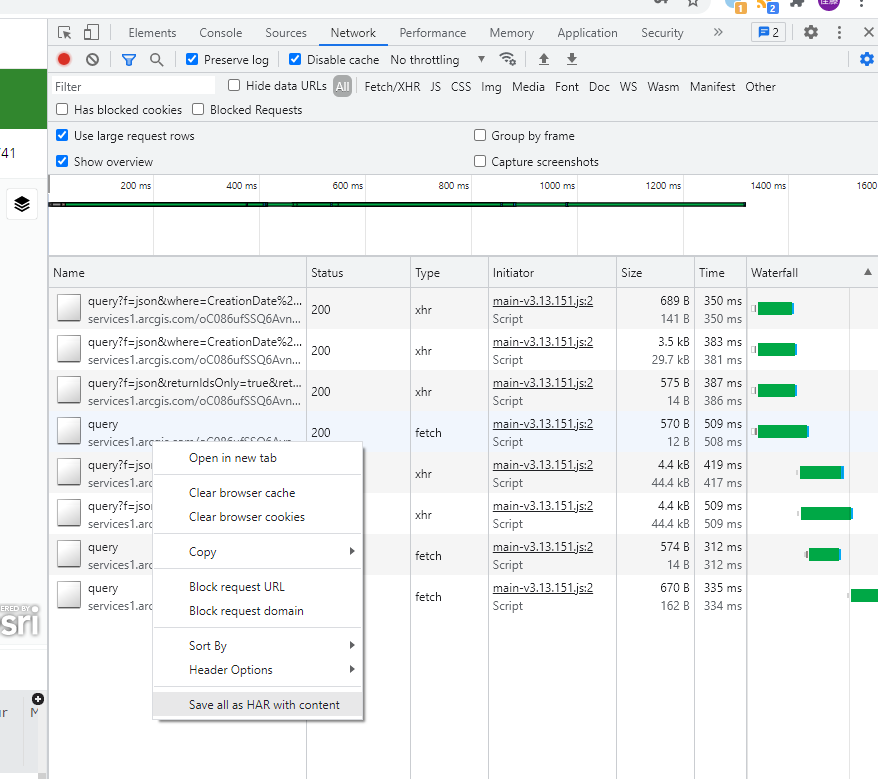Enable Has blocked cookies checkbox

click(x=62, y=109)
